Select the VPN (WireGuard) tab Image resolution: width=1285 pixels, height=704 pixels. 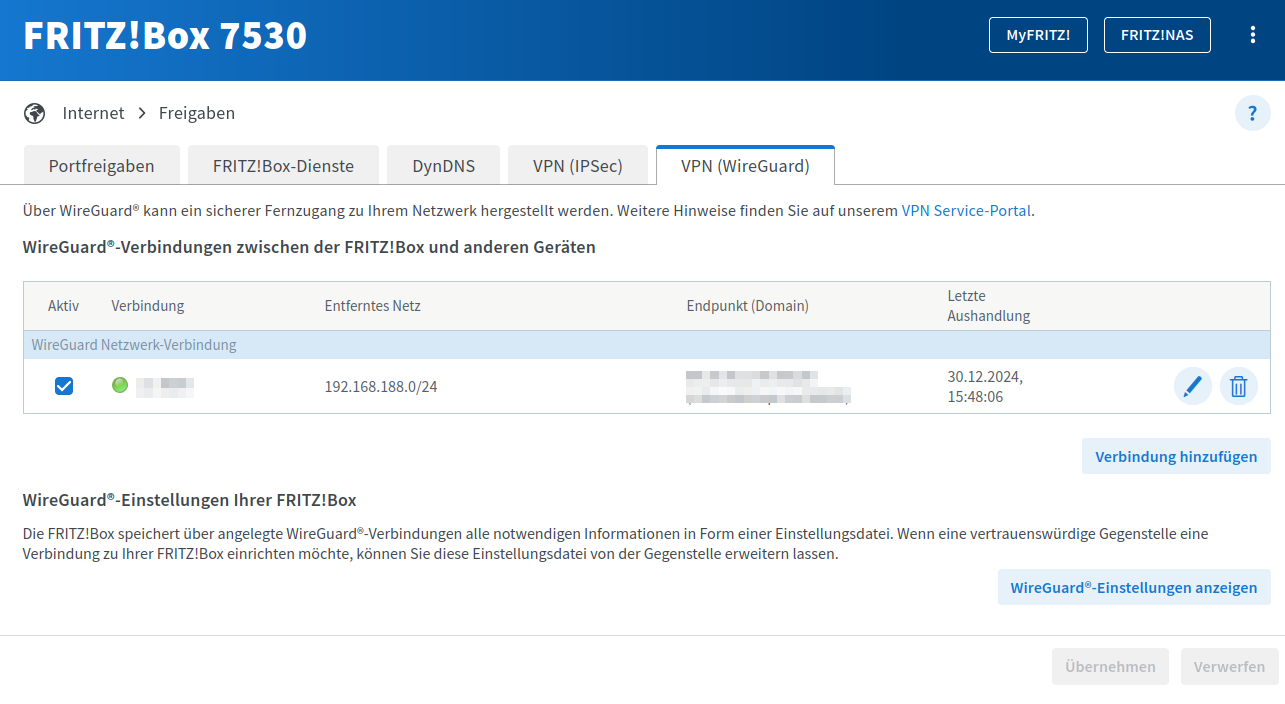click(745, 166)
